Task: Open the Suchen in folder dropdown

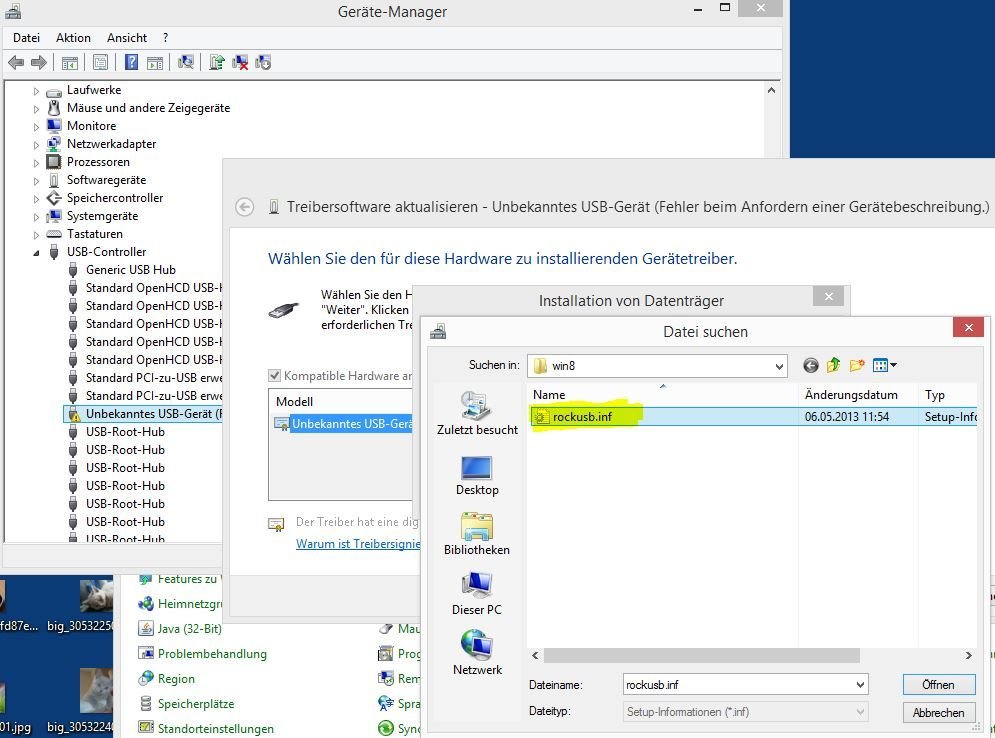Action: point(779,367)
